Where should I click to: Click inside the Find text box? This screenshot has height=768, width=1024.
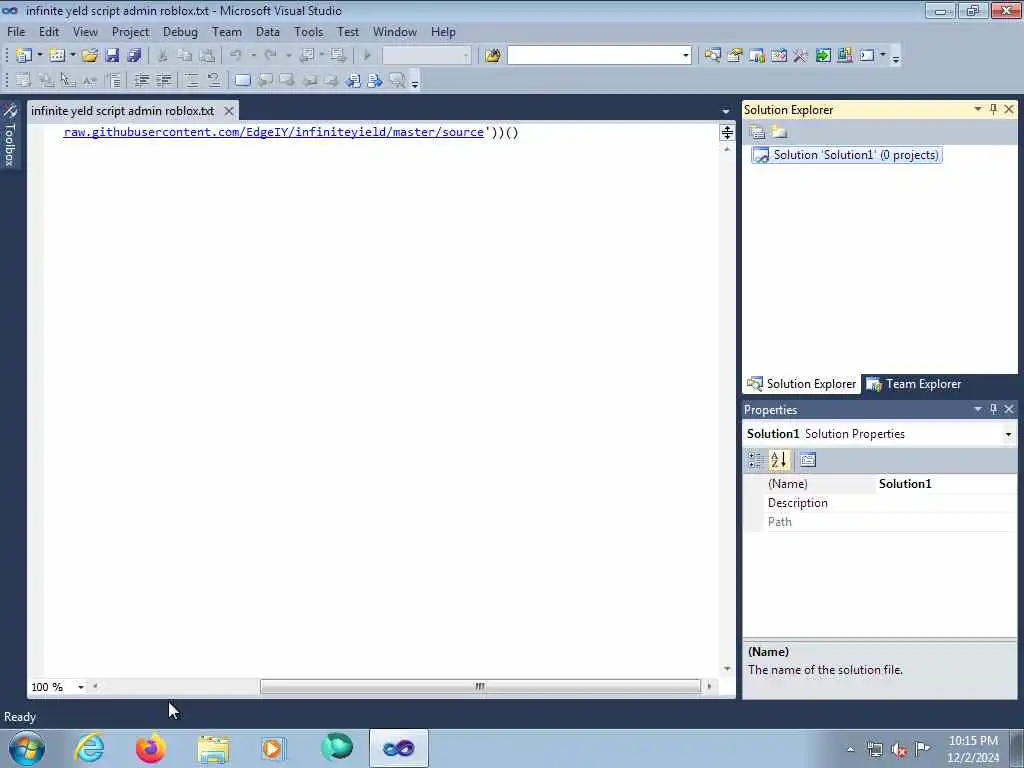coord(594,56)
